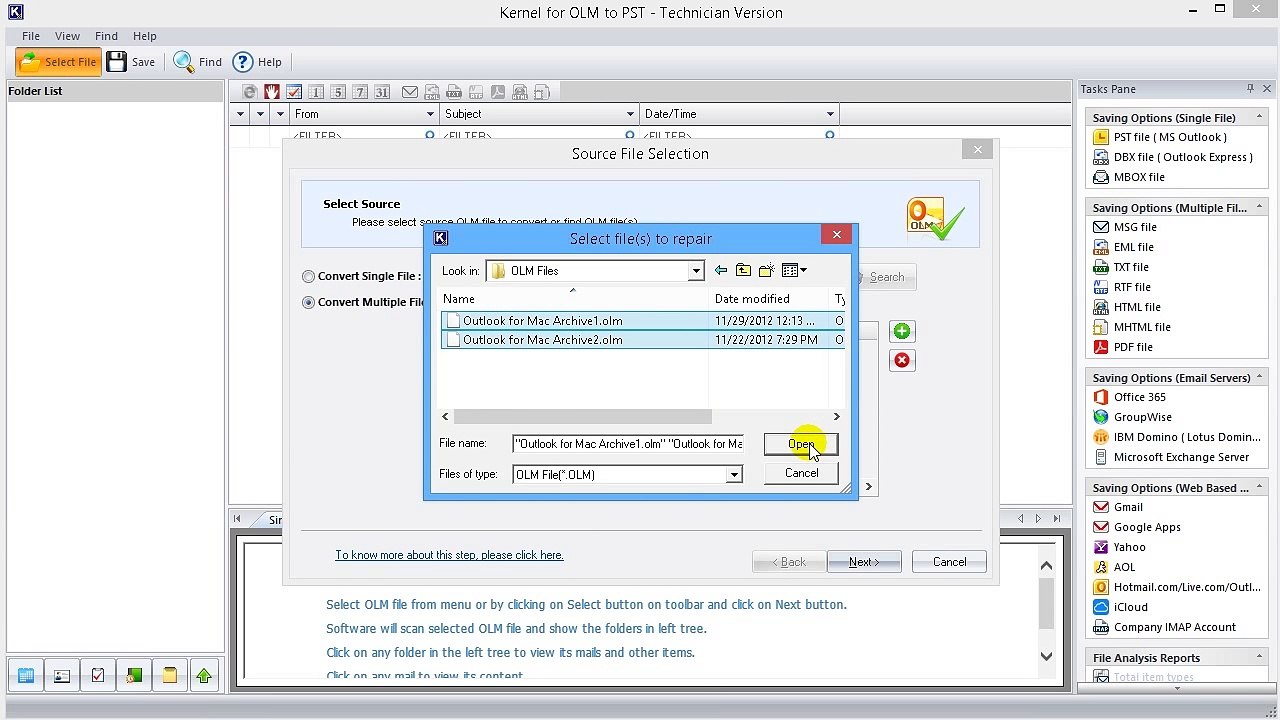Click the red remove file button
1280x720 pixels.
[x=902, y=360]
